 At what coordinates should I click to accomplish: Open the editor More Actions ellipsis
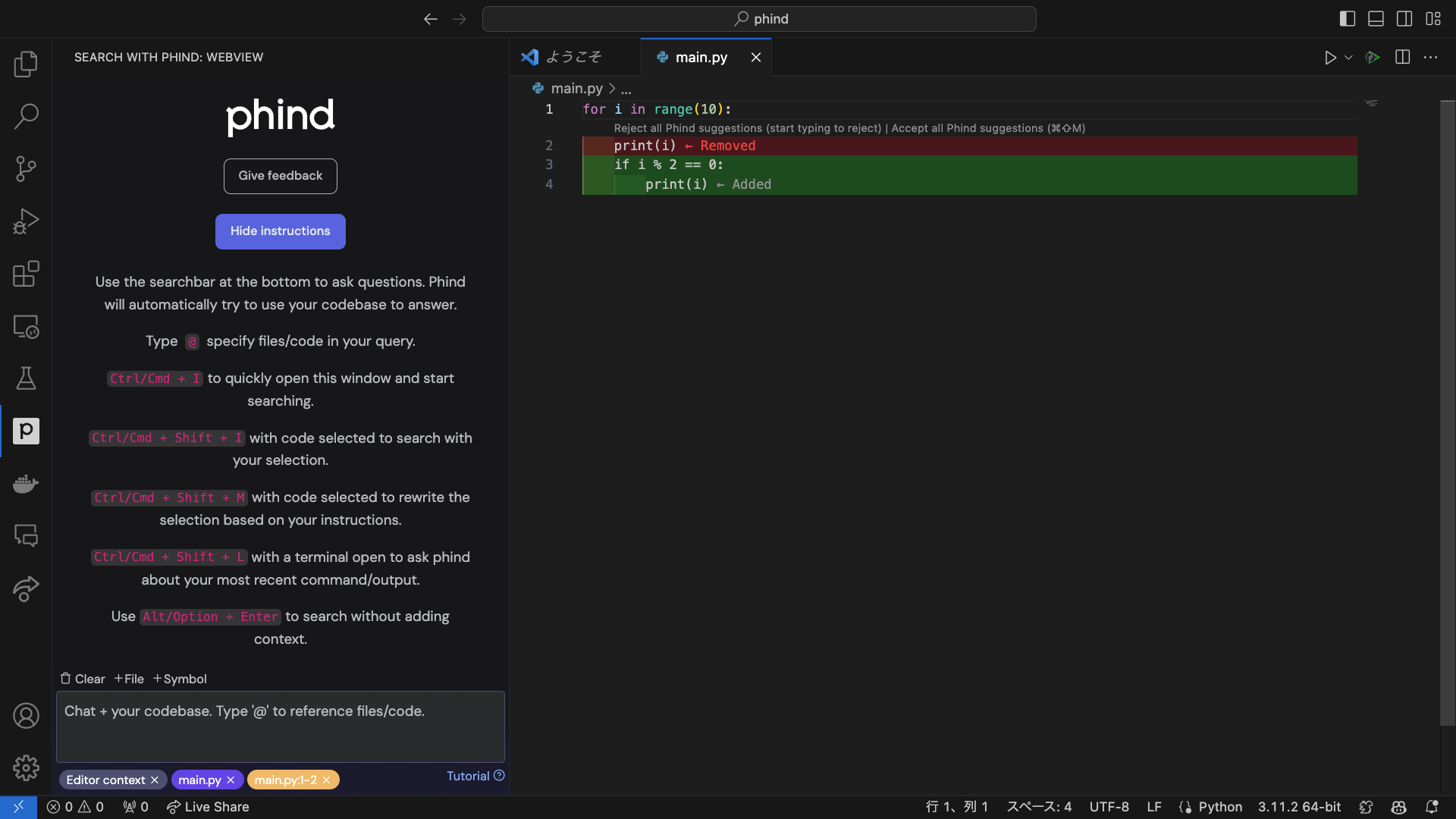(1430, 58)
